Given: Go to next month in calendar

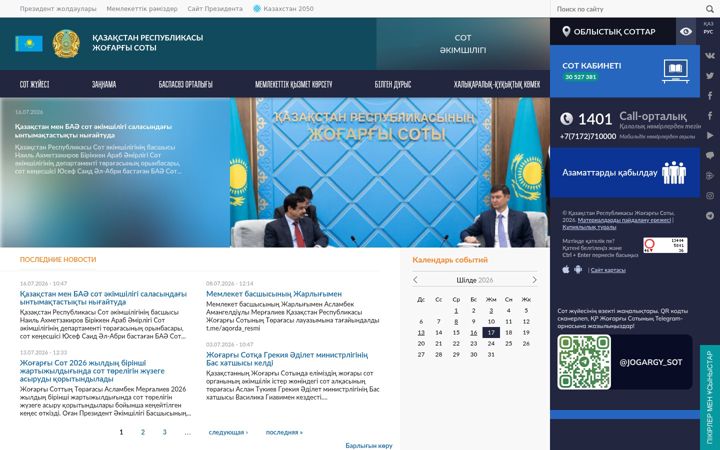Looking at the screenshot, I should tap(534, 280).
